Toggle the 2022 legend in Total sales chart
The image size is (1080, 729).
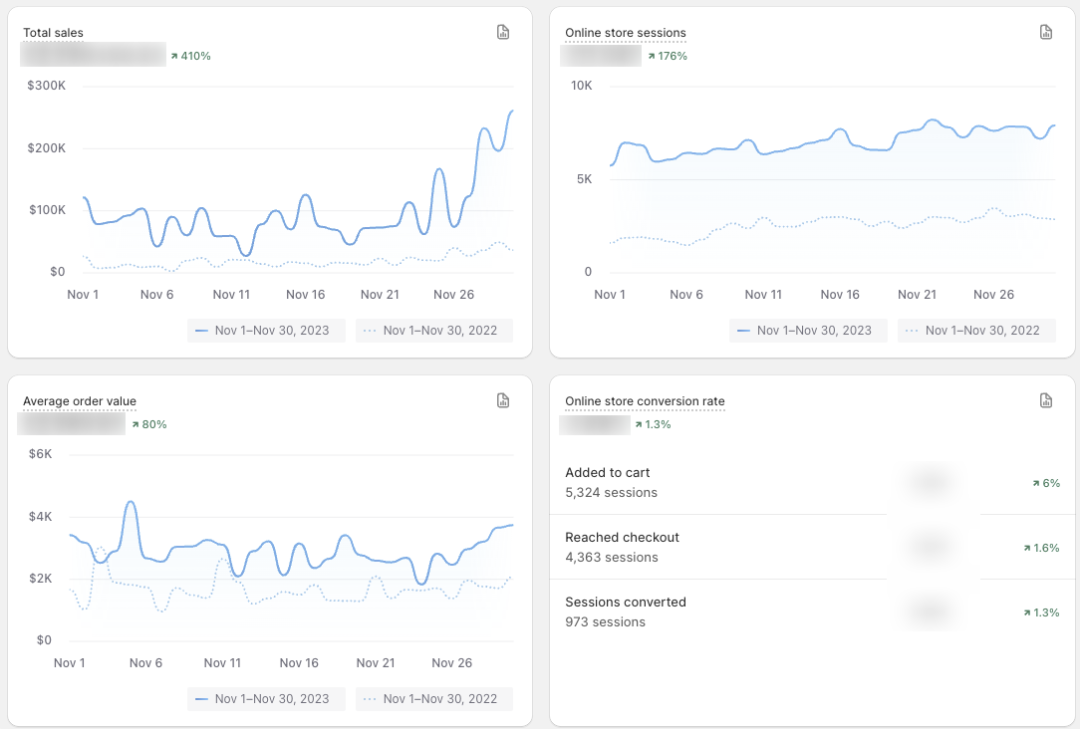click(x=434, y=330)
